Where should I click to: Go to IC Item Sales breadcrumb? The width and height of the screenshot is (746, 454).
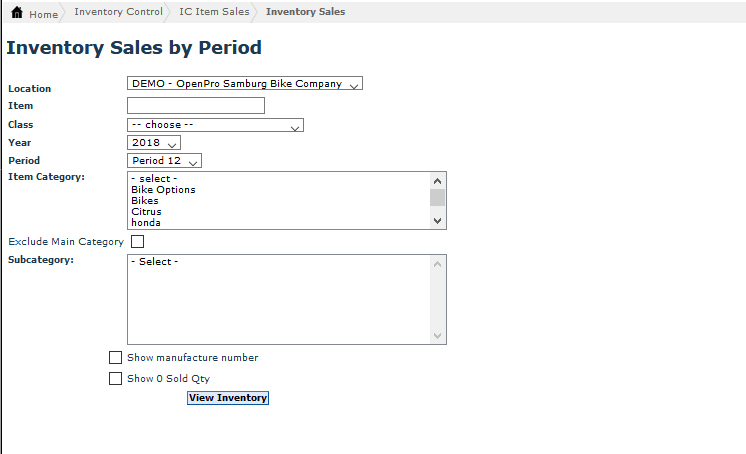click(214, 12)
